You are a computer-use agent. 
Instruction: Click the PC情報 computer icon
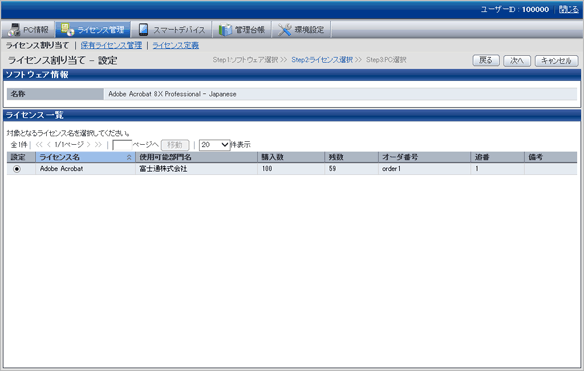(x=14, y=29)
